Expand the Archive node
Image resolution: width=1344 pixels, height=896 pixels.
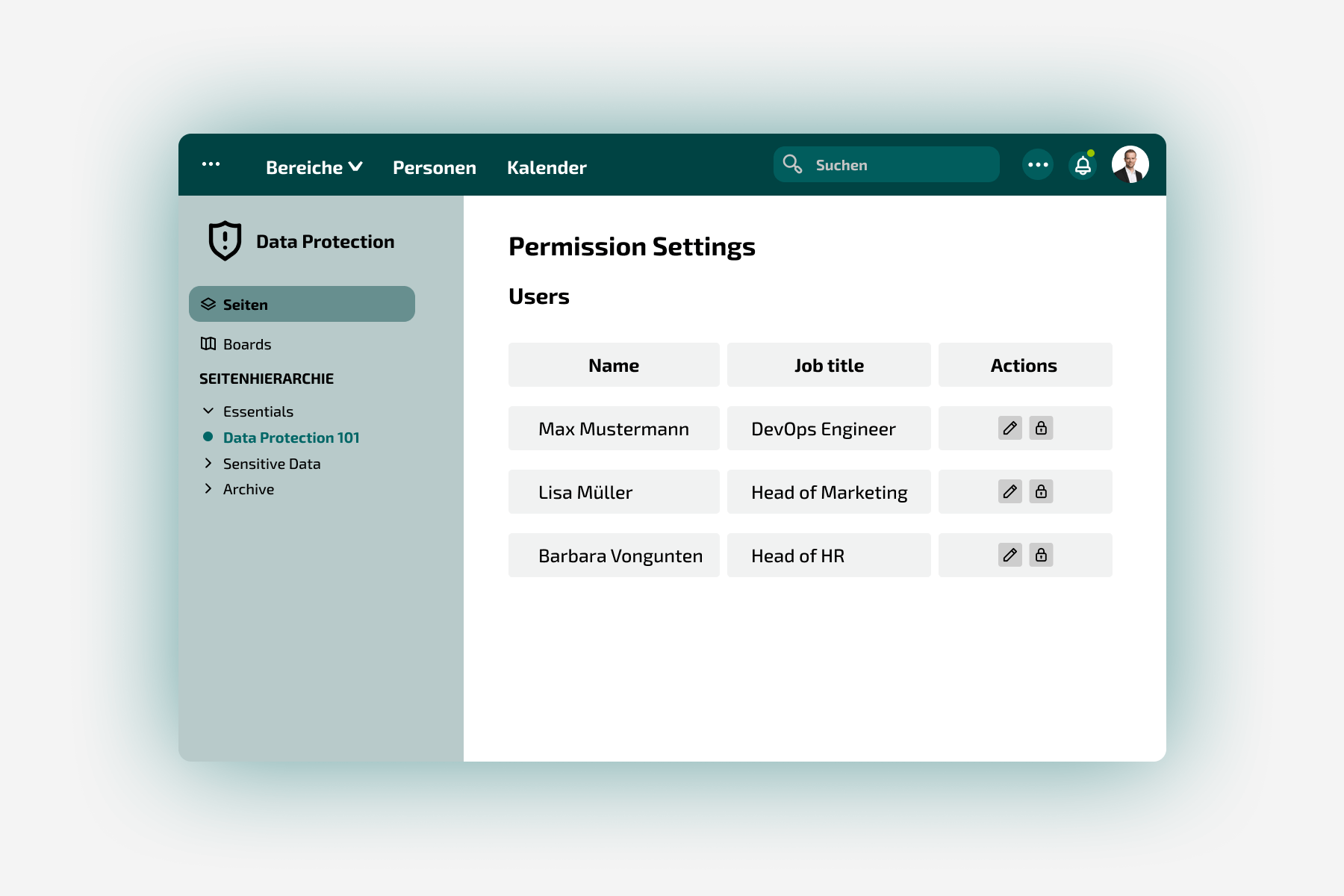[208, 488]
